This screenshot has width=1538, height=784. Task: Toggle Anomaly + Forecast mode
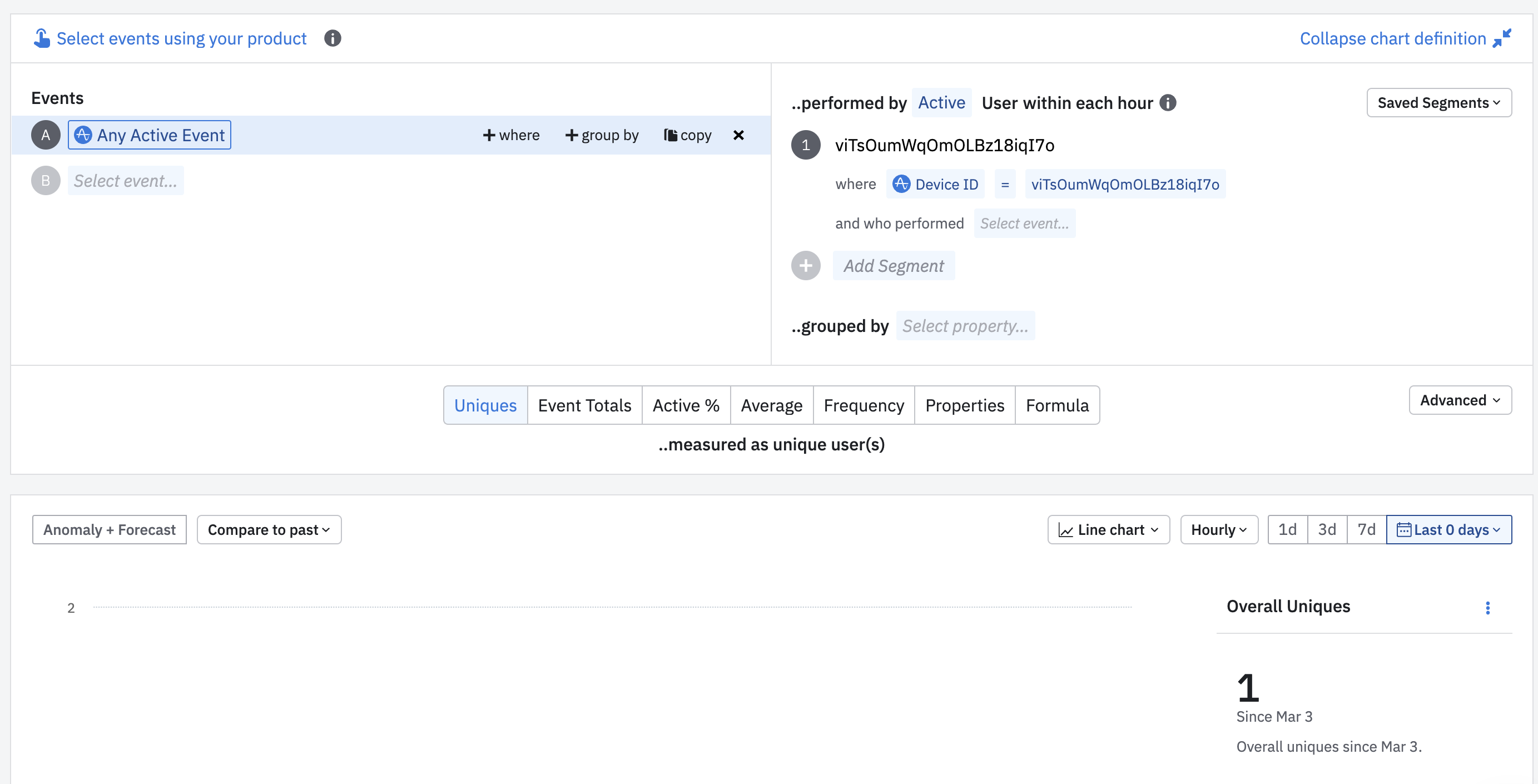(x=109, y=530)
